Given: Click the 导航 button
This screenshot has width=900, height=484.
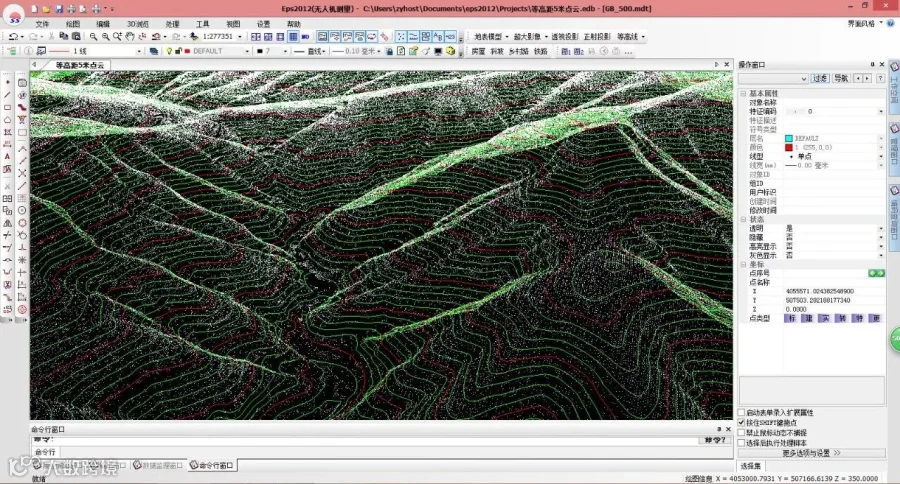Looking at the screenshot, I should click(x=841, y=78).
